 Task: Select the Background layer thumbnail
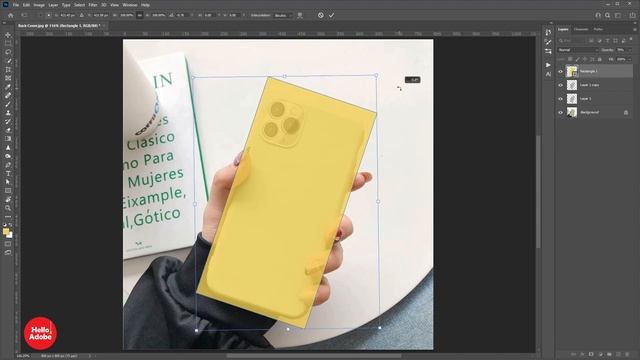572,112
